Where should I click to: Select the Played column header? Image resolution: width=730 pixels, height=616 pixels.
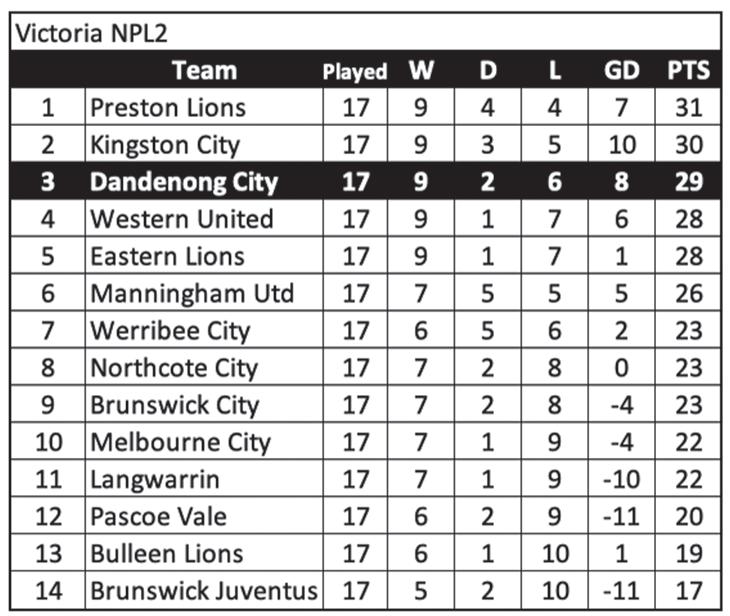(x=355, y=72)
